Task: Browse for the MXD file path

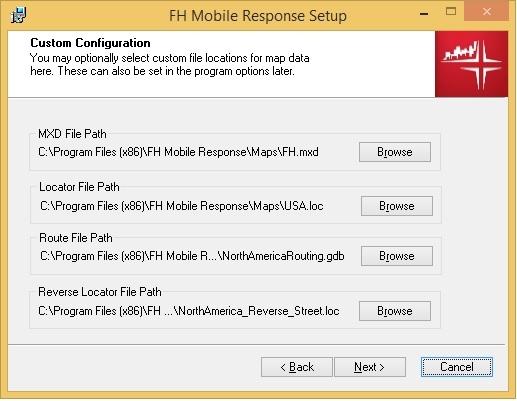Action: 395,152
